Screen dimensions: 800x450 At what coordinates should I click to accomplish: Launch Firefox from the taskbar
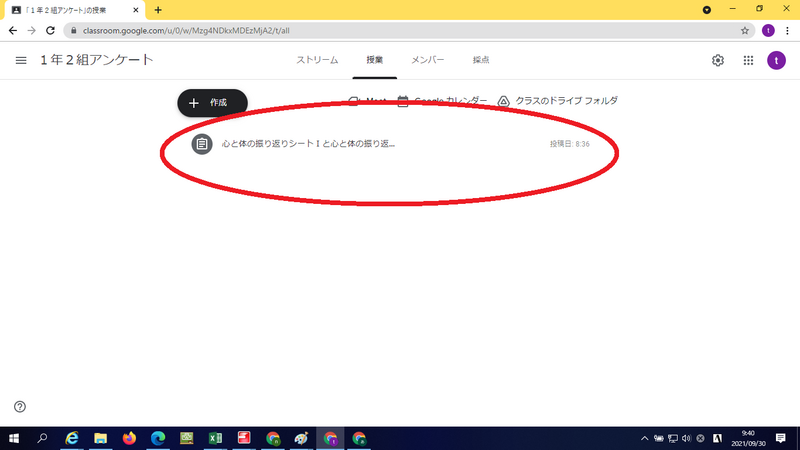pyautogui.click(x=129, y=438)
